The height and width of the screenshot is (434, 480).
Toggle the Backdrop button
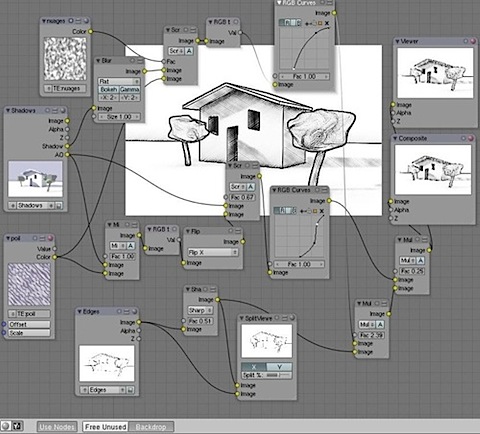pos(151,427)
